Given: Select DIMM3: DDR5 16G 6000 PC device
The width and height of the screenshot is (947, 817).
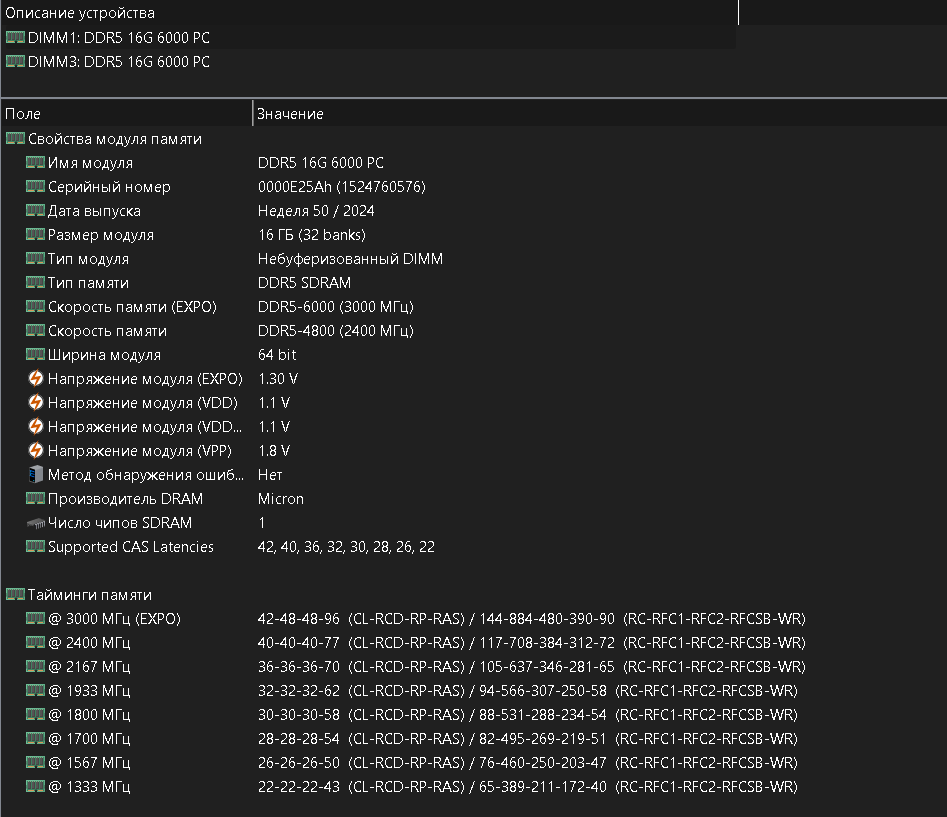Looking at the screenshot, I should [118, 62].
